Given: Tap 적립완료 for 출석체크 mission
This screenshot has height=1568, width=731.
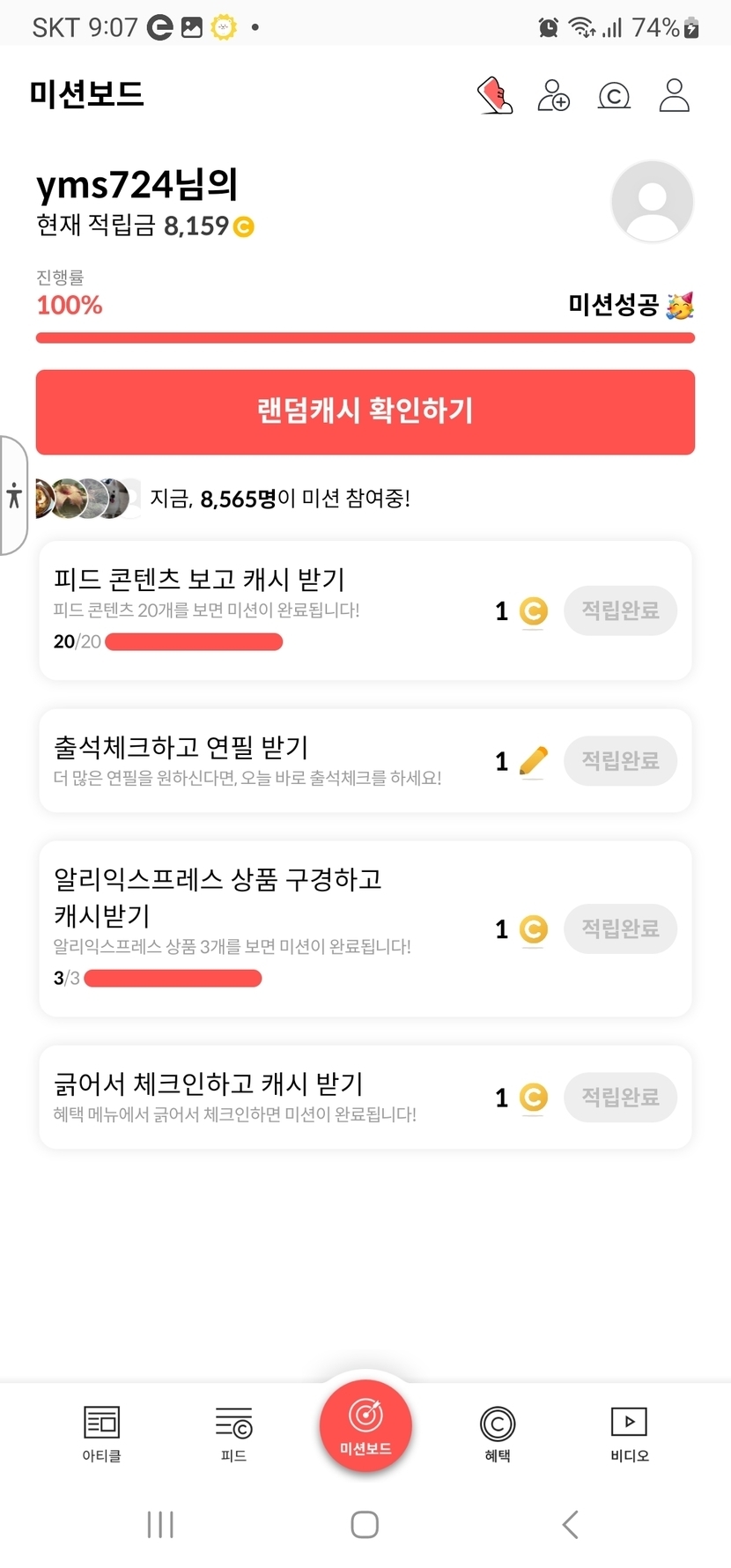Looking at the screenshot, I should [x=620, y=761].
